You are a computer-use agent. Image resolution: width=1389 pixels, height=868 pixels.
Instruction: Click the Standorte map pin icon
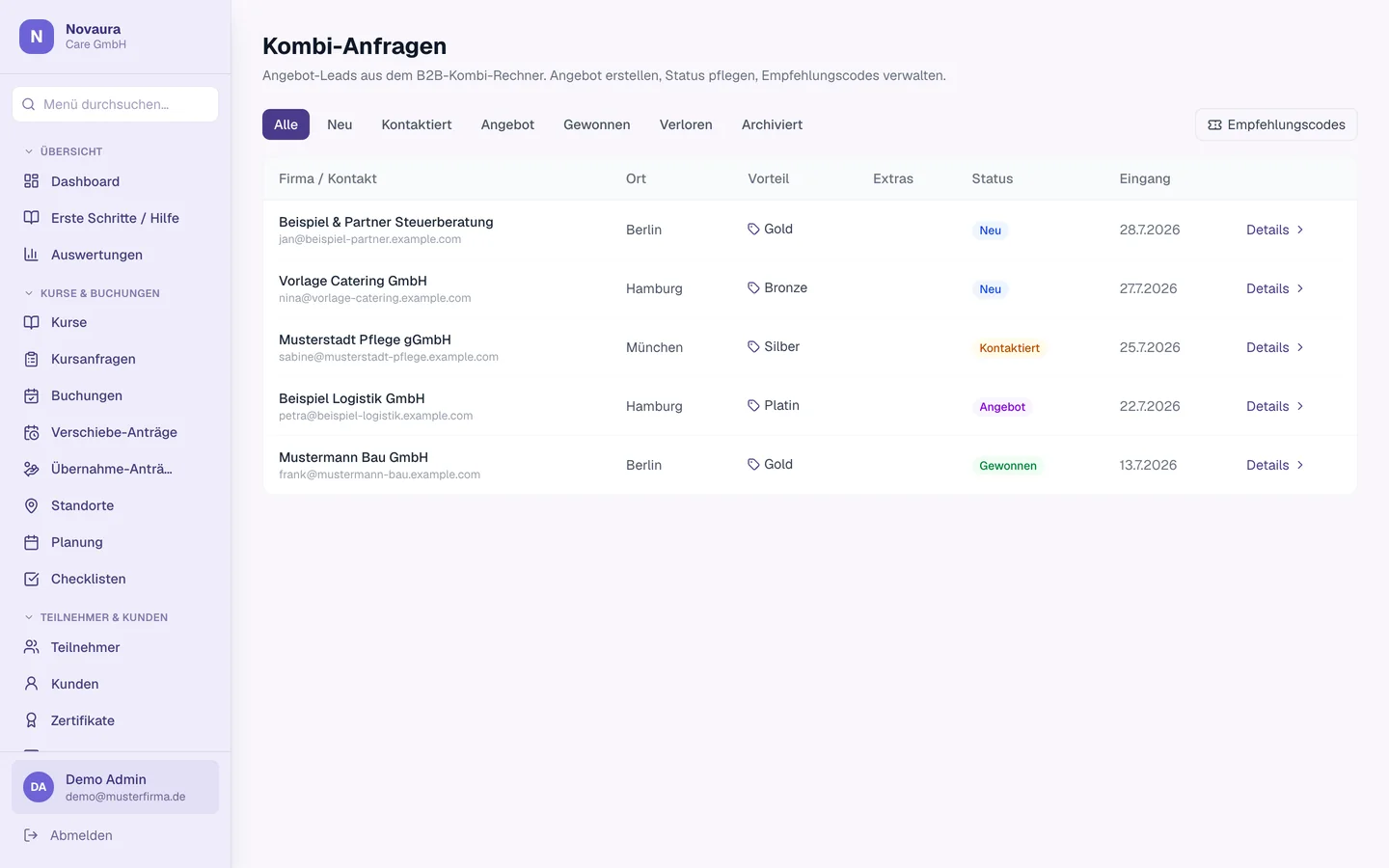pos(31,505)
